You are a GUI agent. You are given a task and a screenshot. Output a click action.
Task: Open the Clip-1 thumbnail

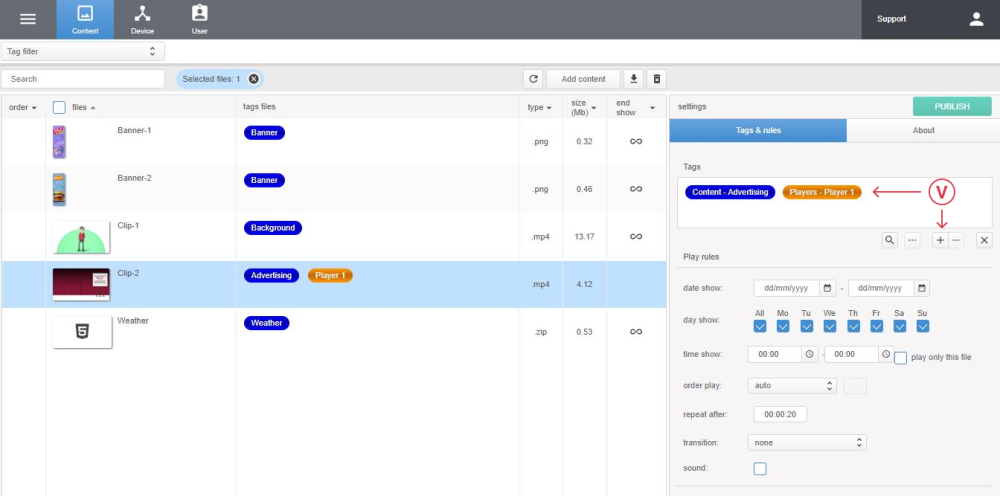81,237
